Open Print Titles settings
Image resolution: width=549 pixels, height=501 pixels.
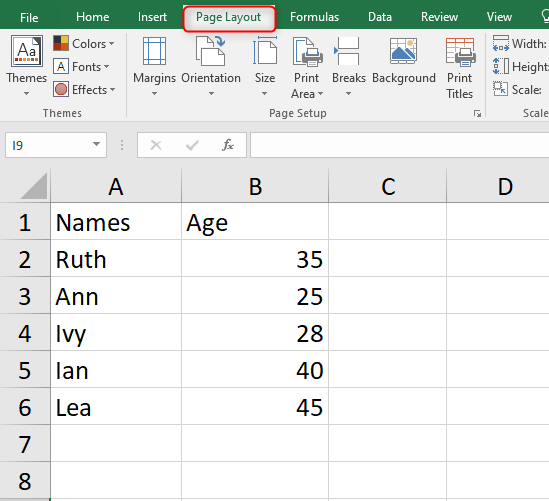pos(460,68)
